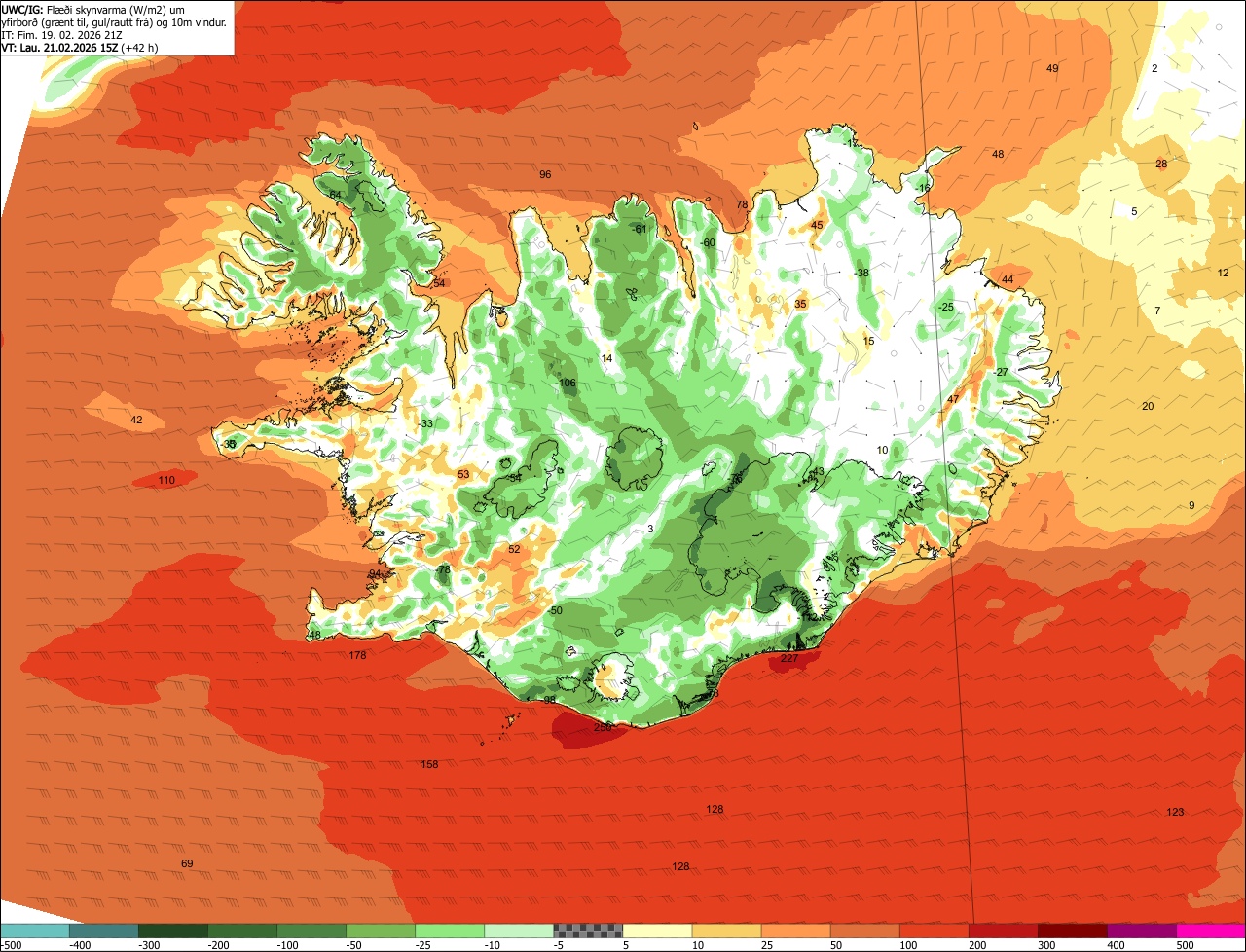
Task: Click the map value 48 northeast of Iceland
Action: point(998,154)
